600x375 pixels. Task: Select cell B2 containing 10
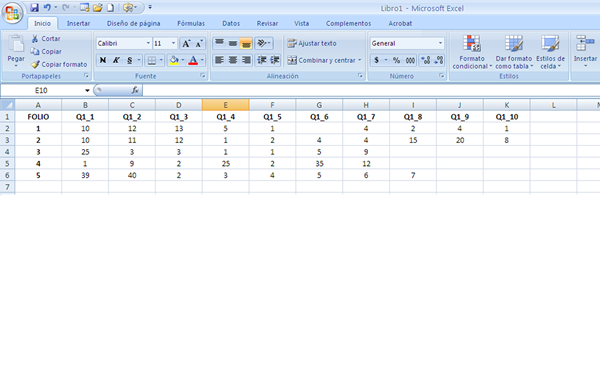pos(85,129)
